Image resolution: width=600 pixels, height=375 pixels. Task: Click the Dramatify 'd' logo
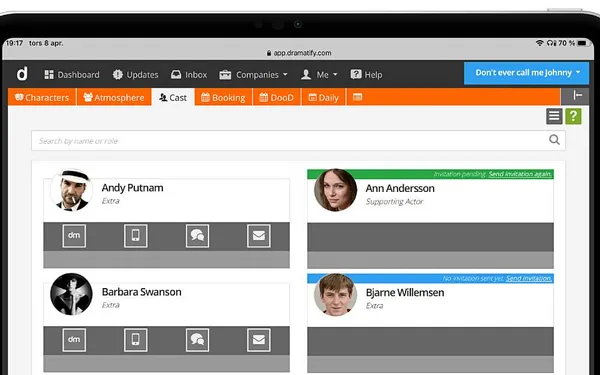pos(22,73)
